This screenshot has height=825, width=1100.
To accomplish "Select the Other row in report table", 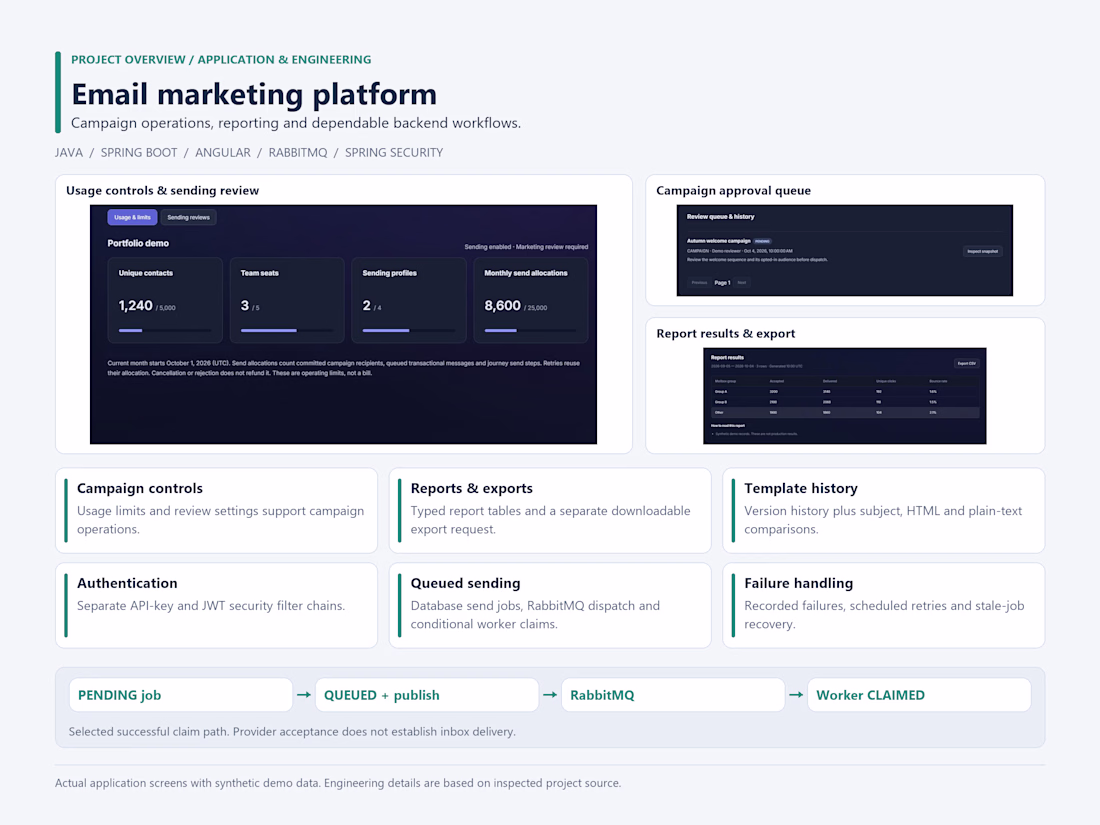I will [x=845, y=412].
